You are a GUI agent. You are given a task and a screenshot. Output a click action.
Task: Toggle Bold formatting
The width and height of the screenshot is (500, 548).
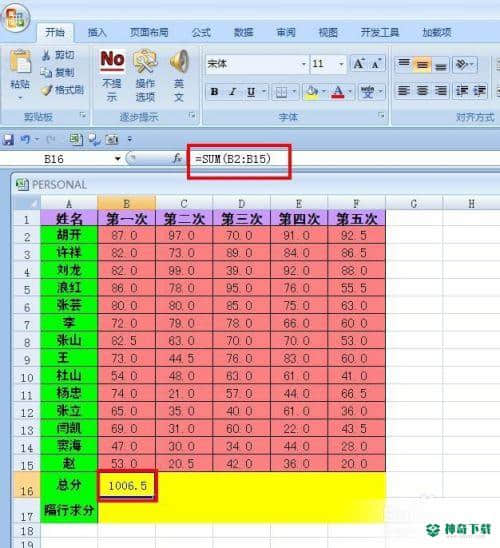click(x=214, y=92)
